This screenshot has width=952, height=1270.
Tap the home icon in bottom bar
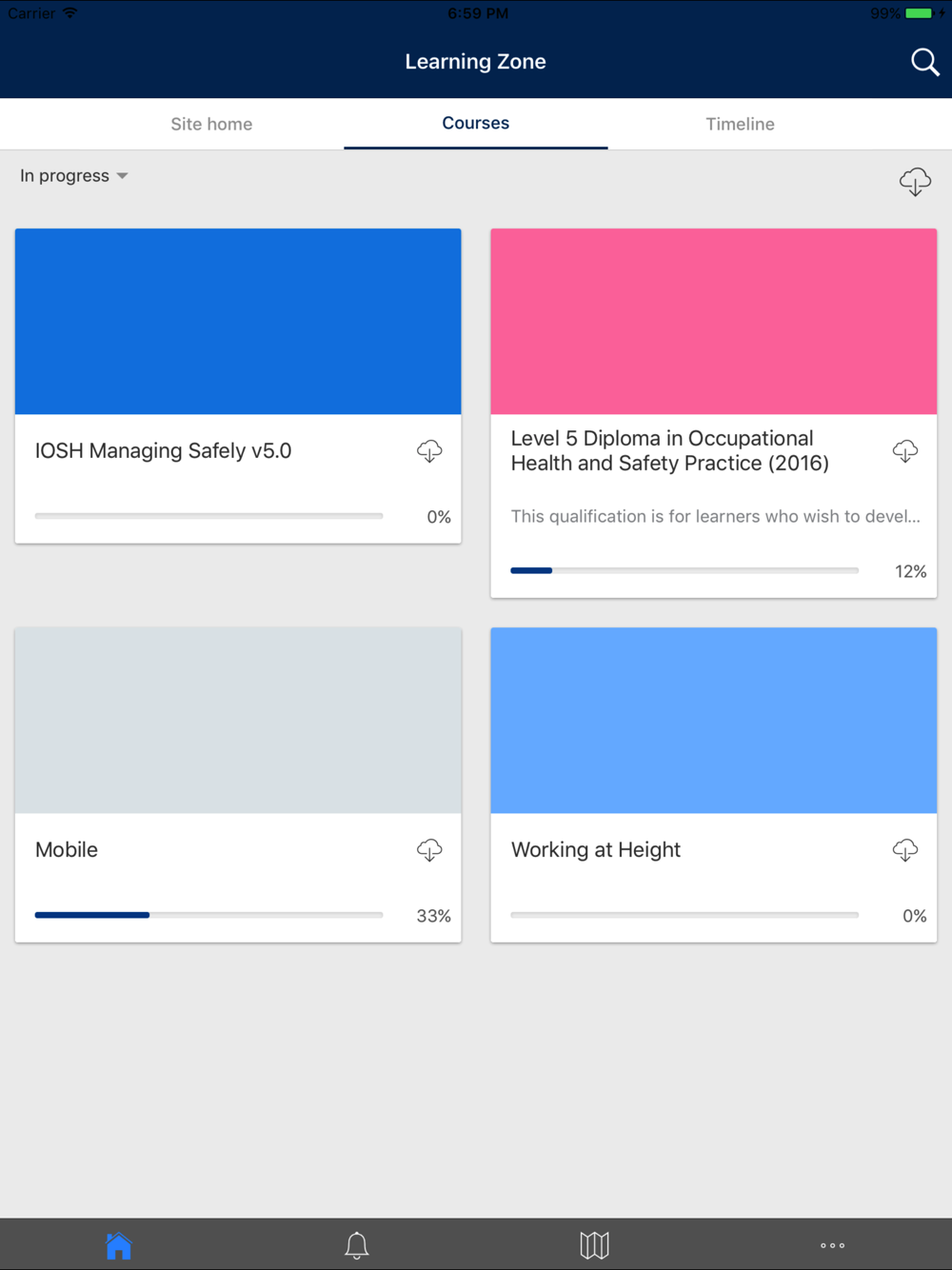coord(119,1245)
